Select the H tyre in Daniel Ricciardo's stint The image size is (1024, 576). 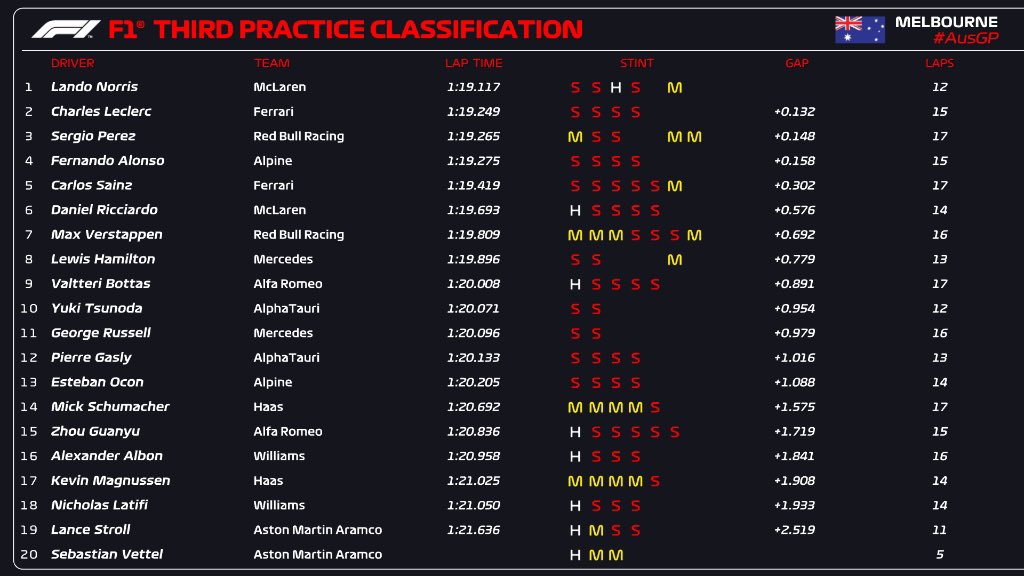pyautogui.click(x=575, y=210)
